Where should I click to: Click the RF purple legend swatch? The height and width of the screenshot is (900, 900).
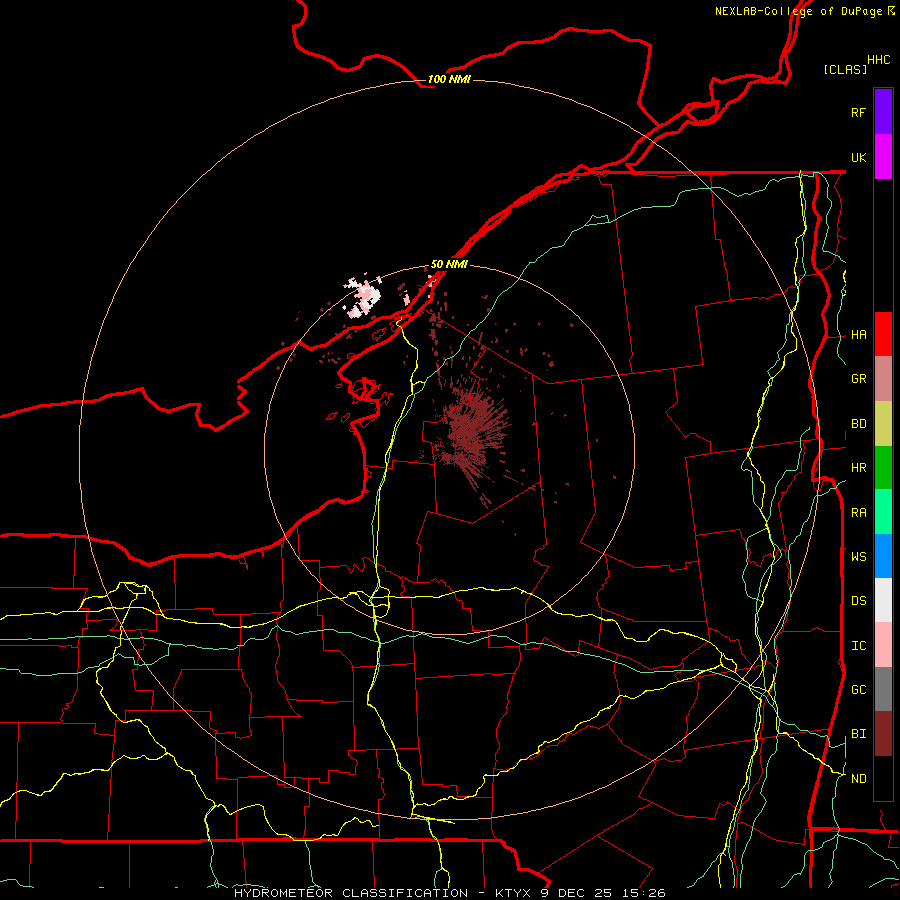click(883, 112)
